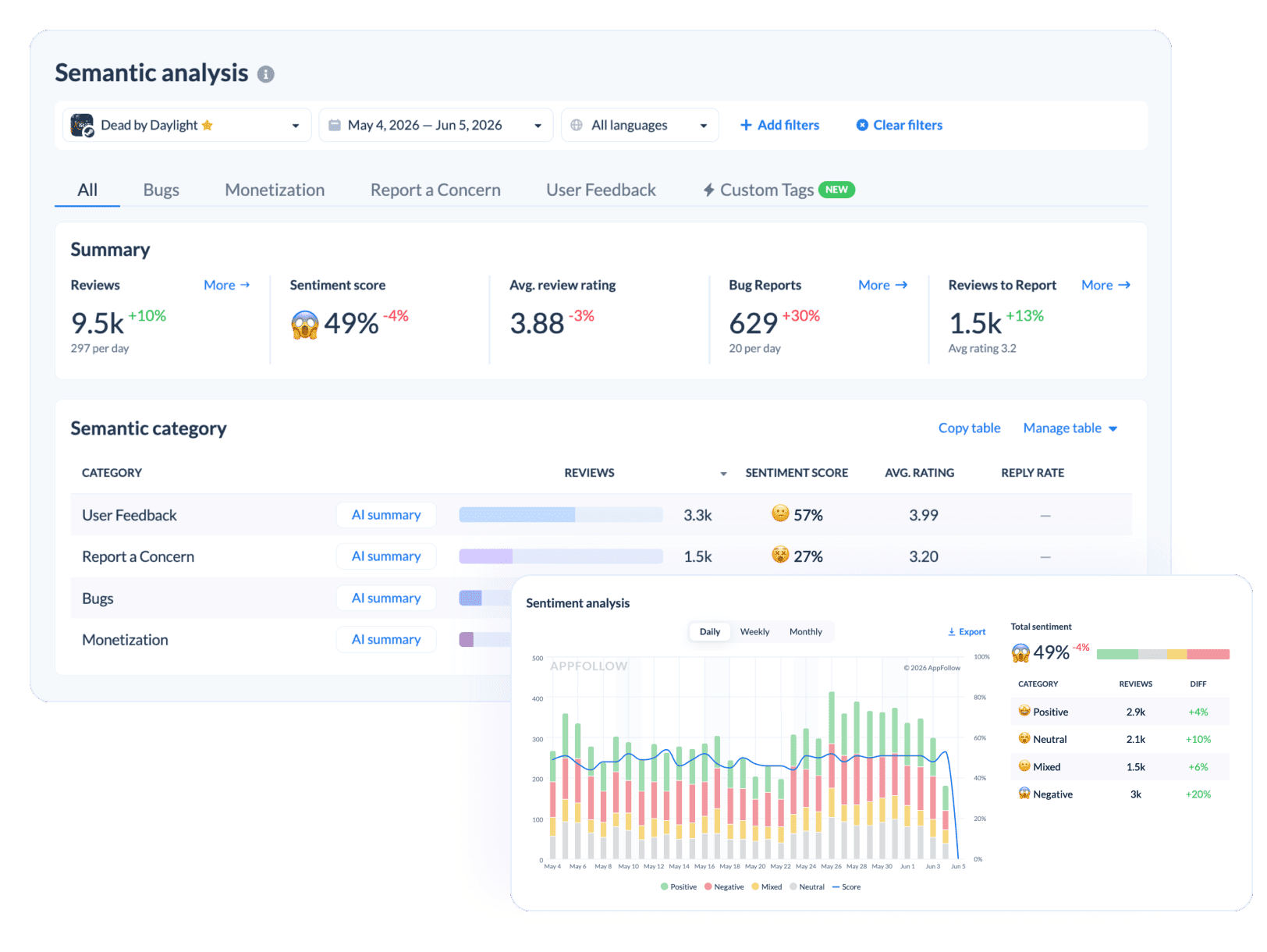Click the Reply Rate column header

point(1032,473)
